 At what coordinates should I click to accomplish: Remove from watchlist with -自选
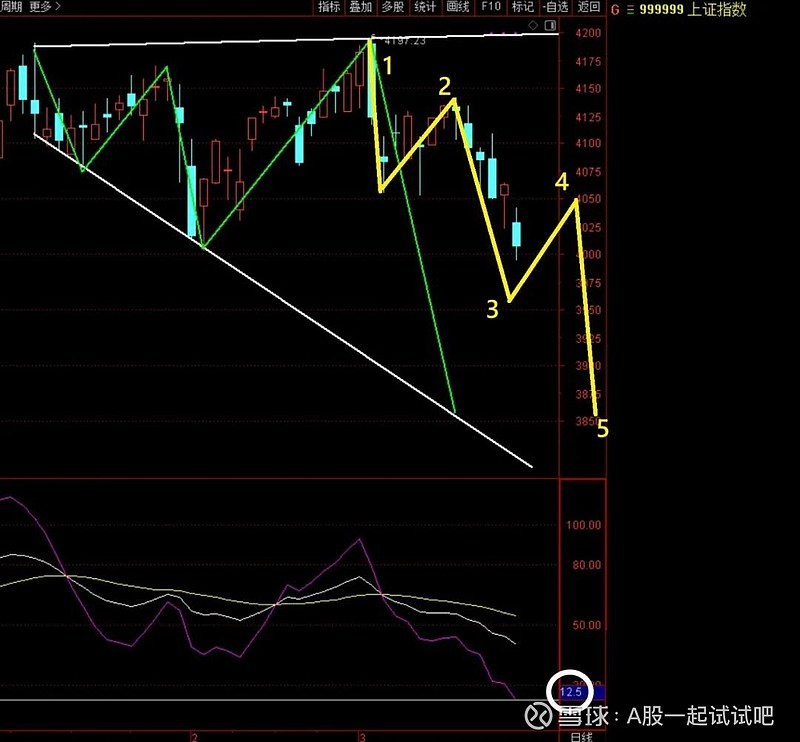[556, 7]
